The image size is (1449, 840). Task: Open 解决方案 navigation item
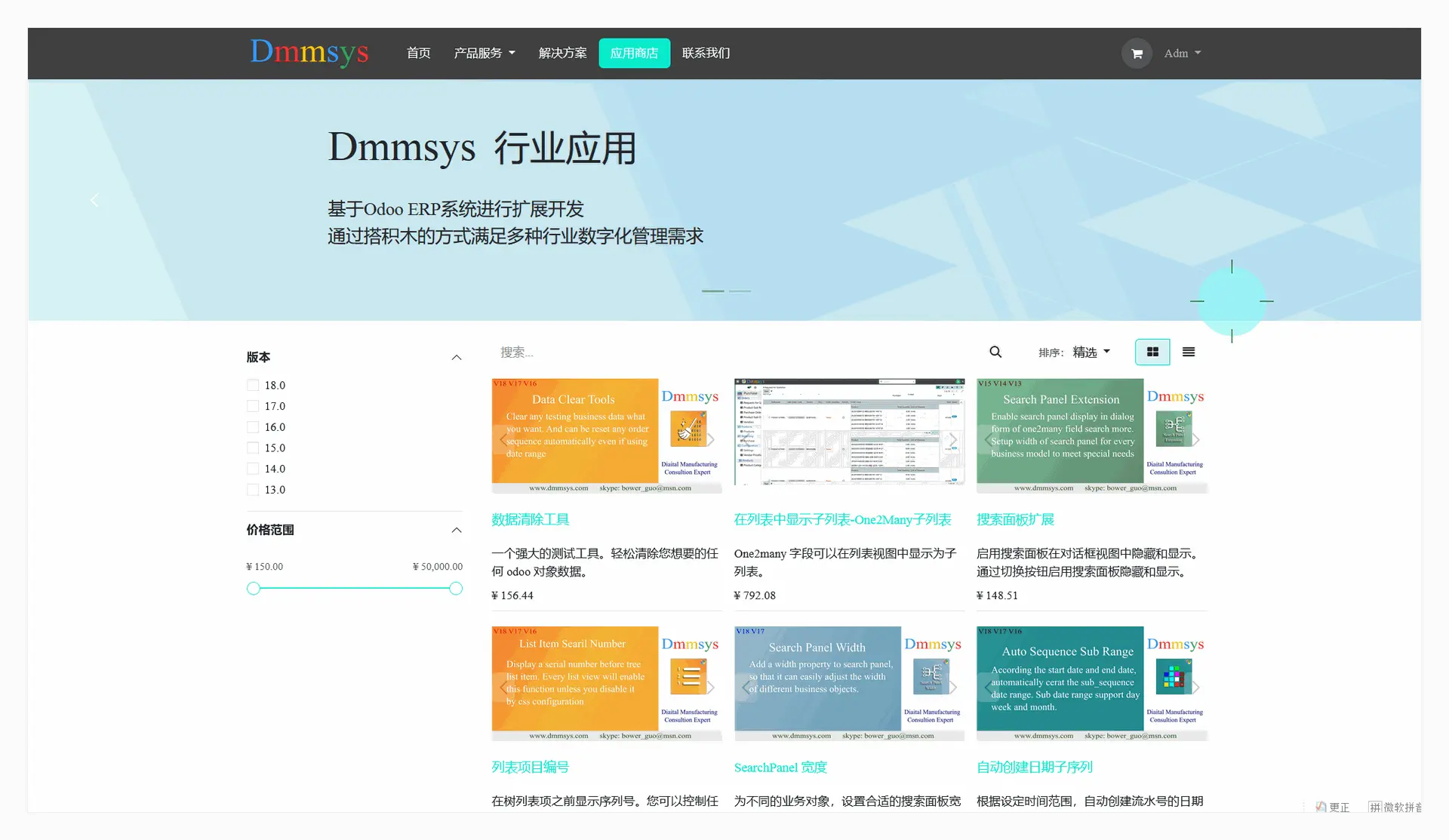click(563, 54)
